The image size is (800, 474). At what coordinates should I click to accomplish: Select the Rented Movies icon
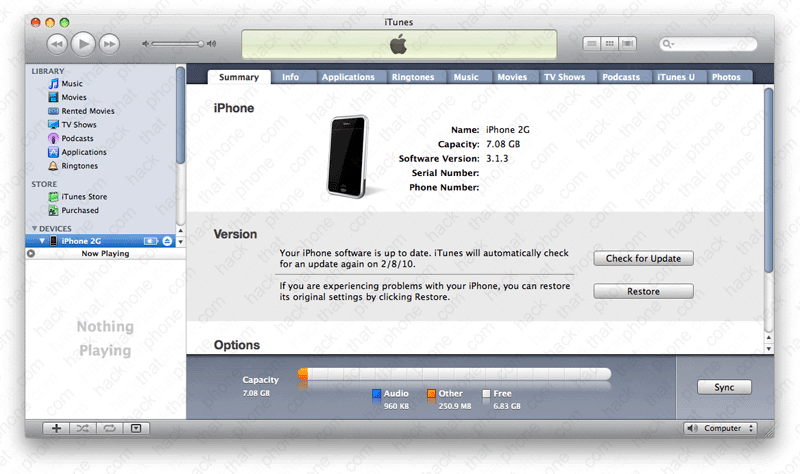pyautogui.click(x=53, y=111)
